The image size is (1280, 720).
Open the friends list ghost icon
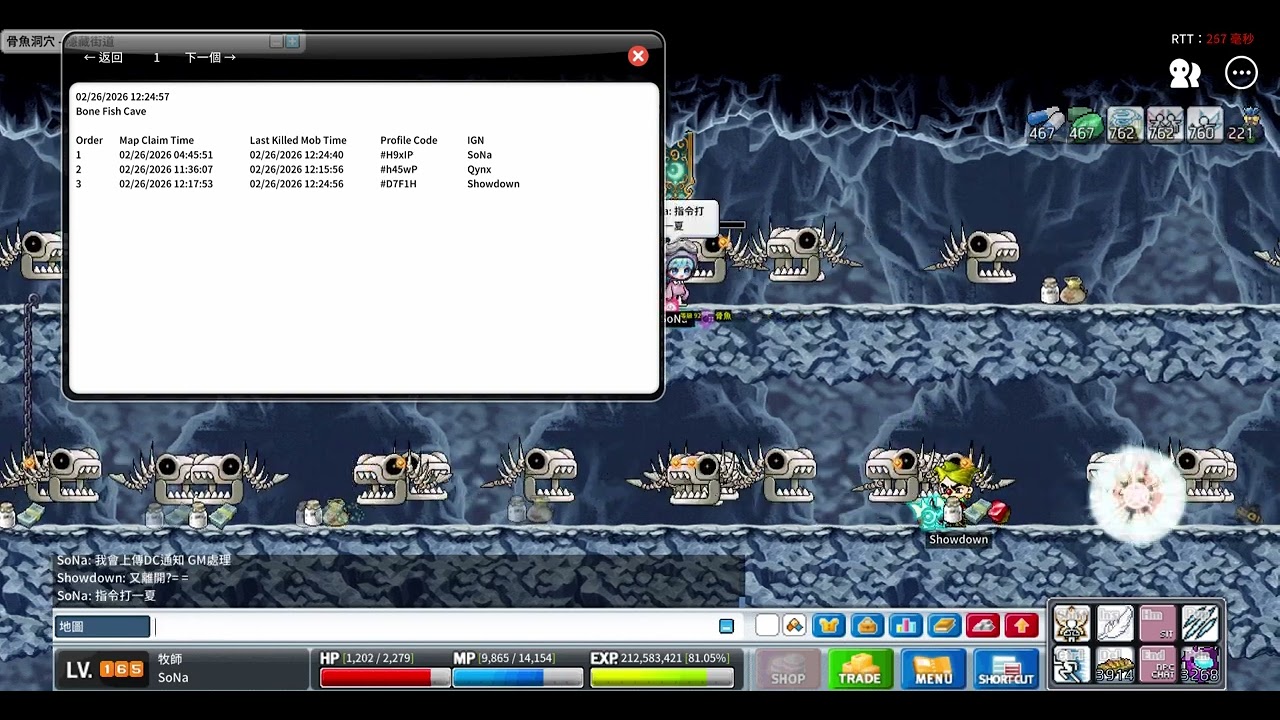click(1185, 73)
